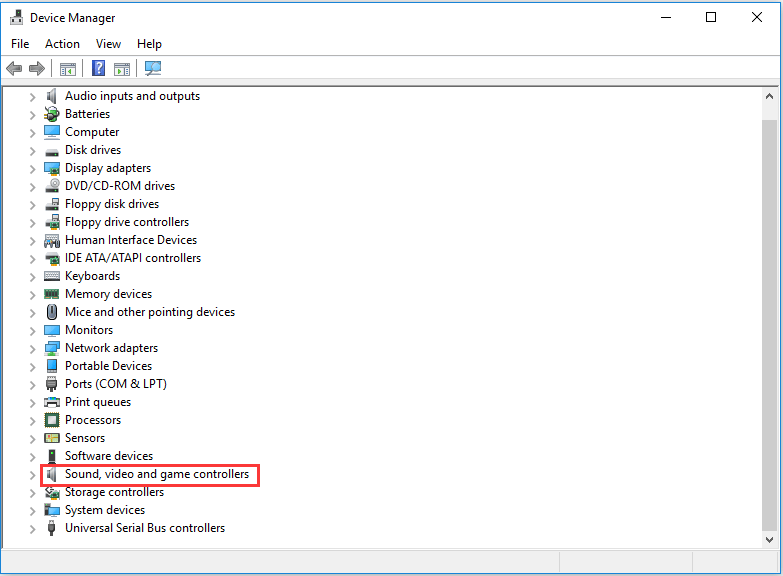This screenshot has height=576, width=783.
Task: Select the "Monitors" tree row
Action: (79, 330)
